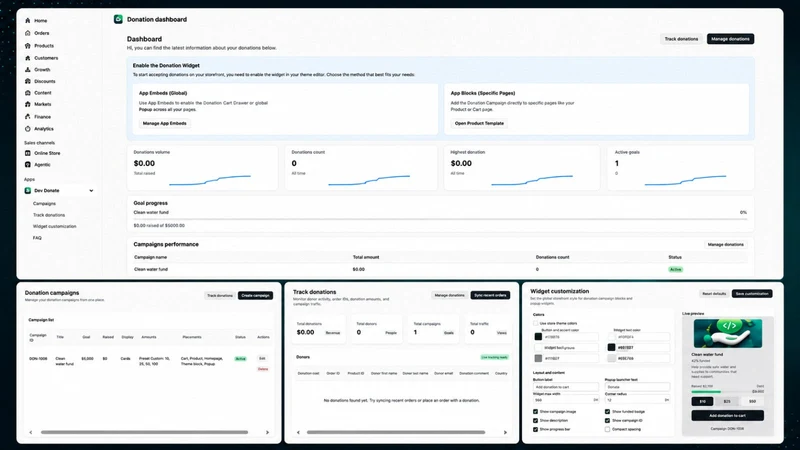
Task: Toggle Show description checkbox
Action: coord(535,420)
